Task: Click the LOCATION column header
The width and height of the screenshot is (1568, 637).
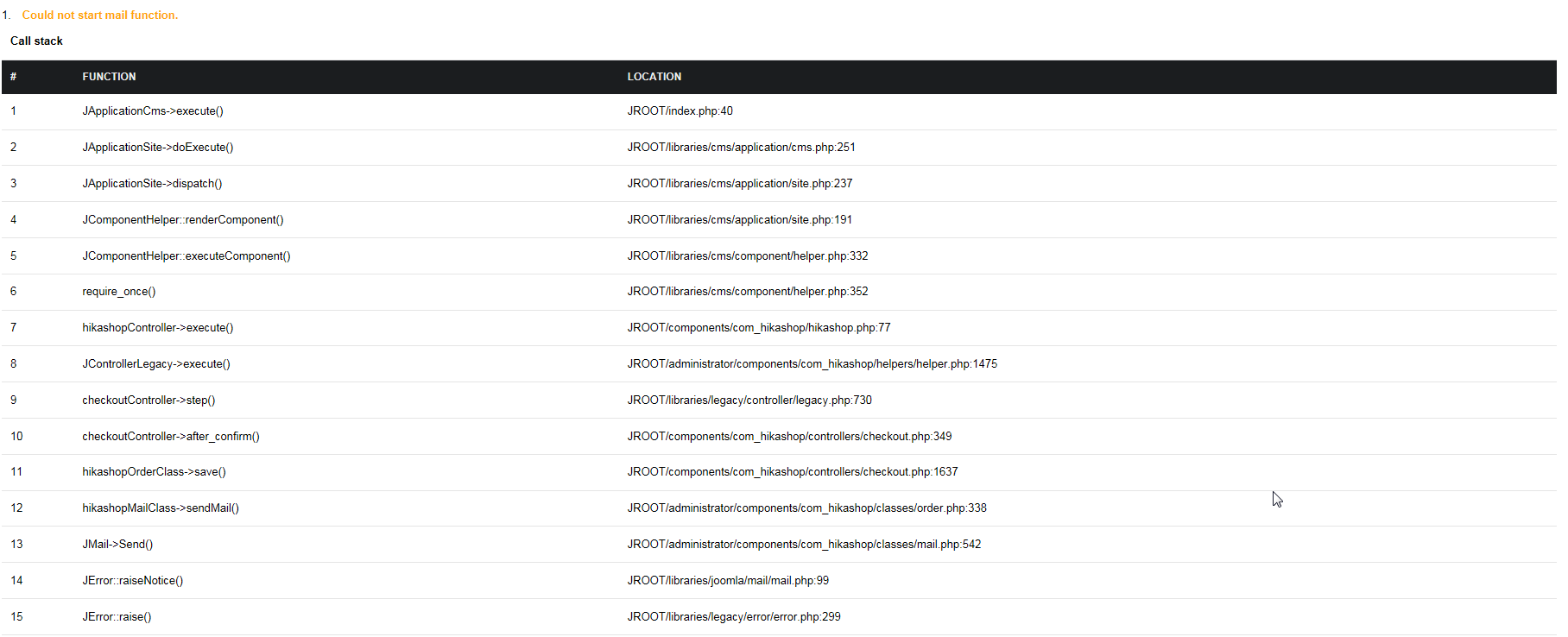Action: [654, 77]
